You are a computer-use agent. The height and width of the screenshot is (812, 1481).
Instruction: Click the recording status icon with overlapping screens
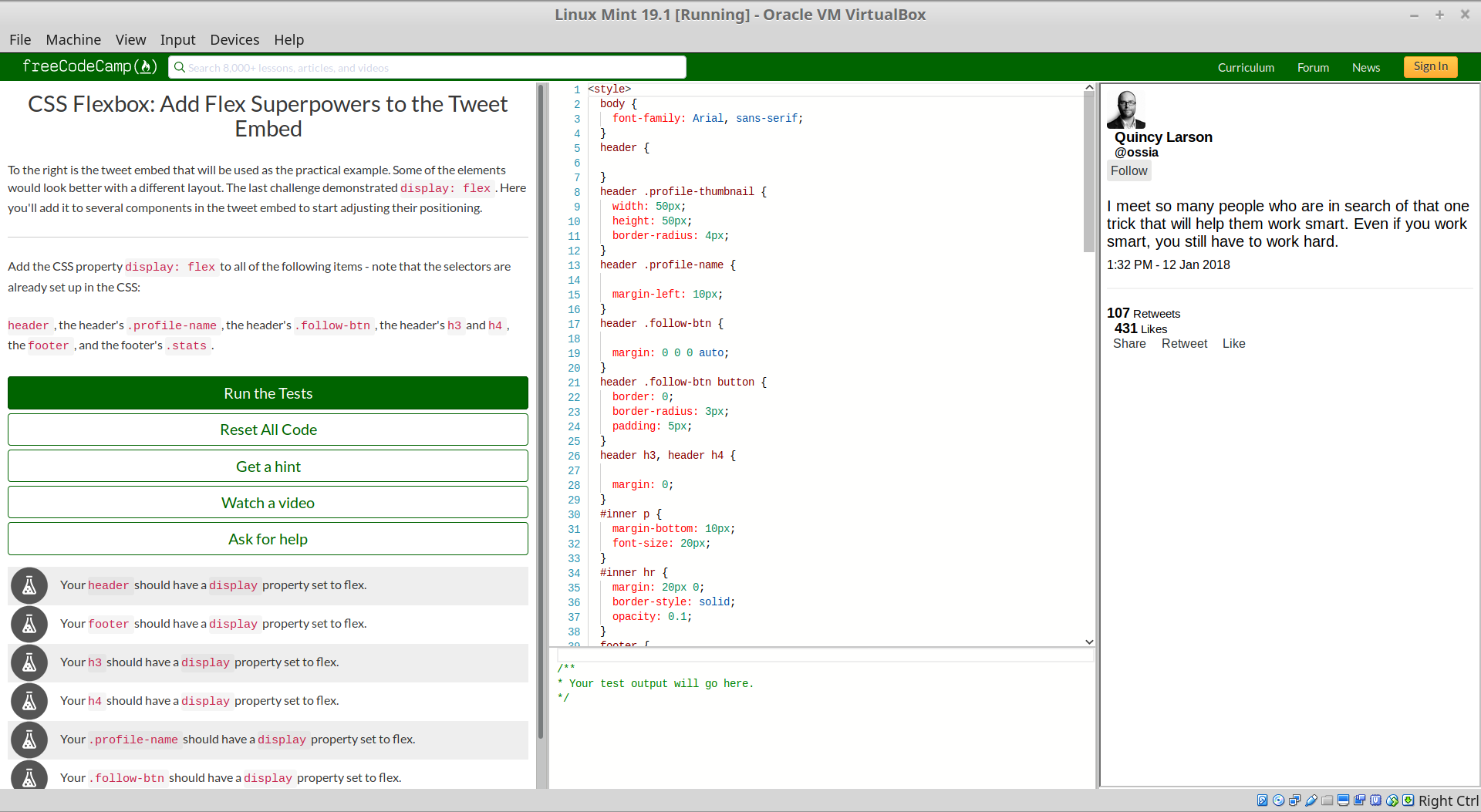tap(1359, 800)
